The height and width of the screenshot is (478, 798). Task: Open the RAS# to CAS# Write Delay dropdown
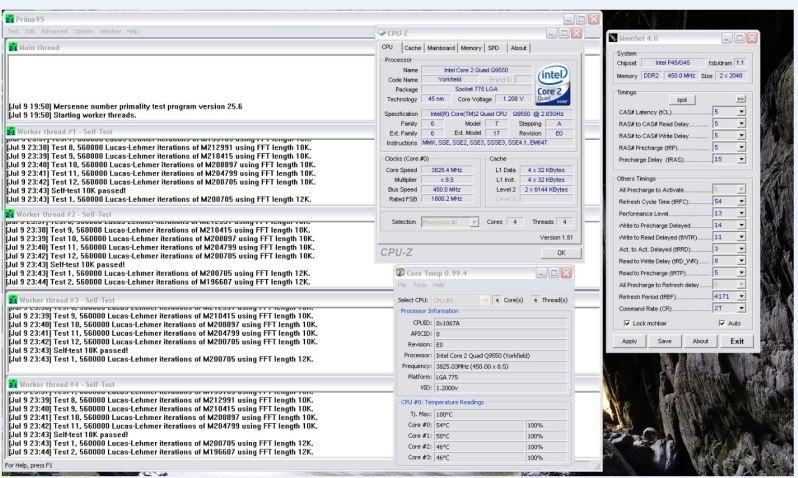pyautogui.click(x=741, y=135)
